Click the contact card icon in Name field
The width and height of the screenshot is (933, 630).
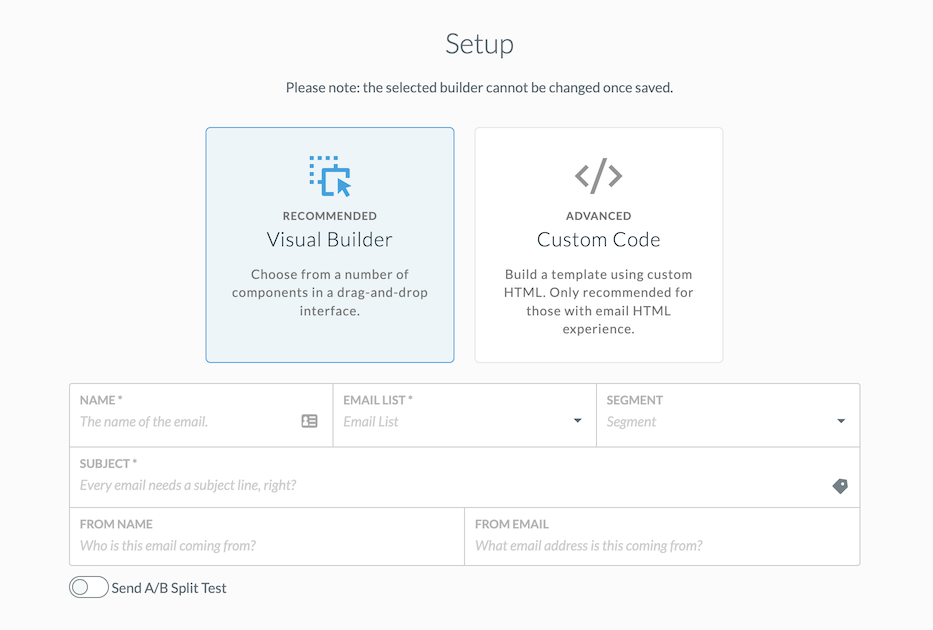(309, 421)
